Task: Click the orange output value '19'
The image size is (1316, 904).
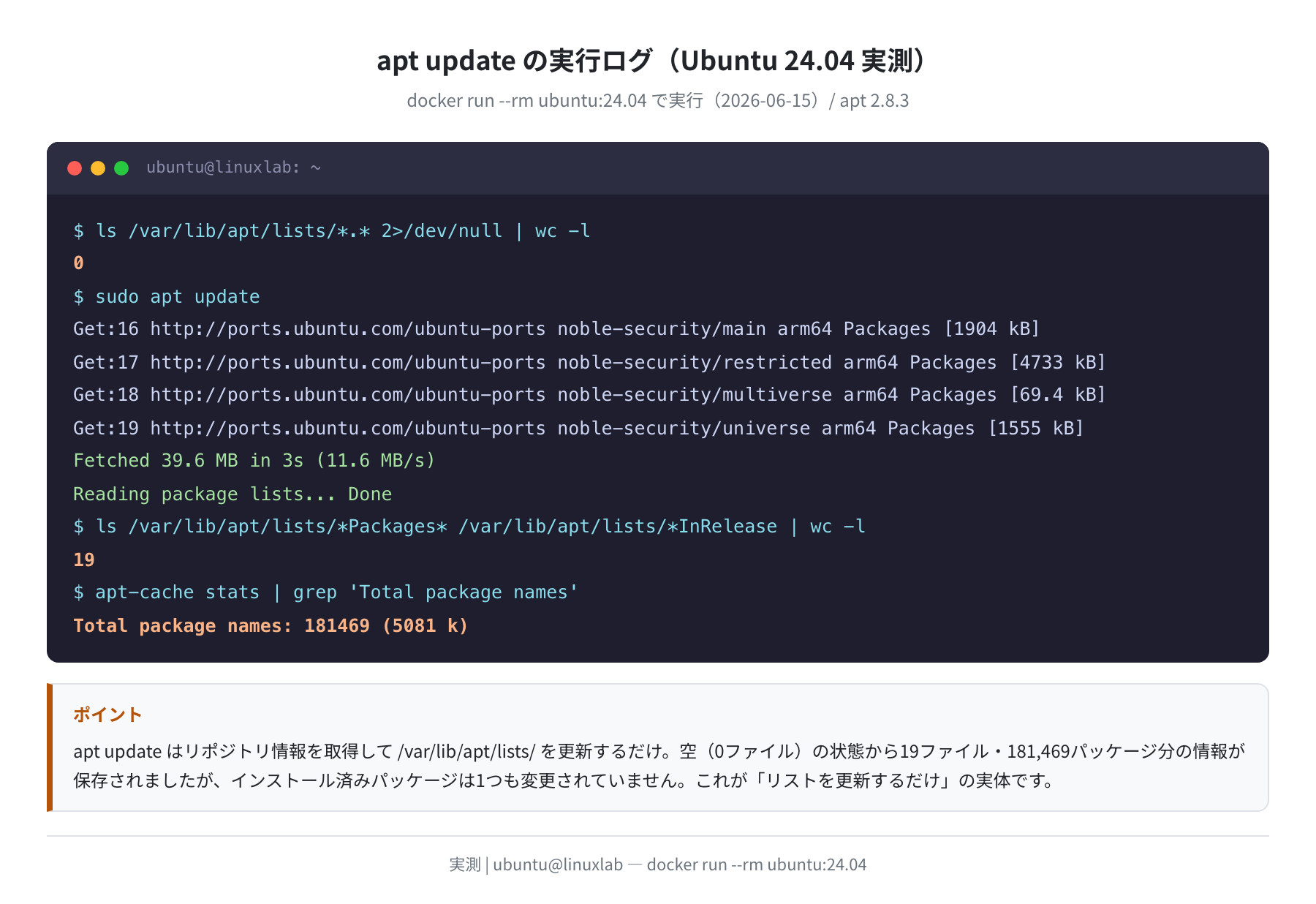Action: tap(84, 560)
